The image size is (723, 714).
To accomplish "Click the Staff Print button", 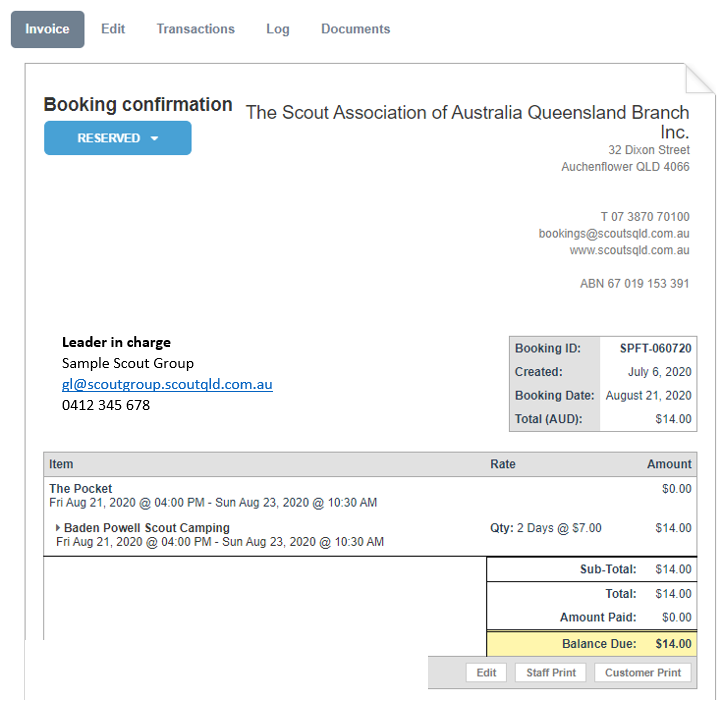I will [x=551, y=672].
